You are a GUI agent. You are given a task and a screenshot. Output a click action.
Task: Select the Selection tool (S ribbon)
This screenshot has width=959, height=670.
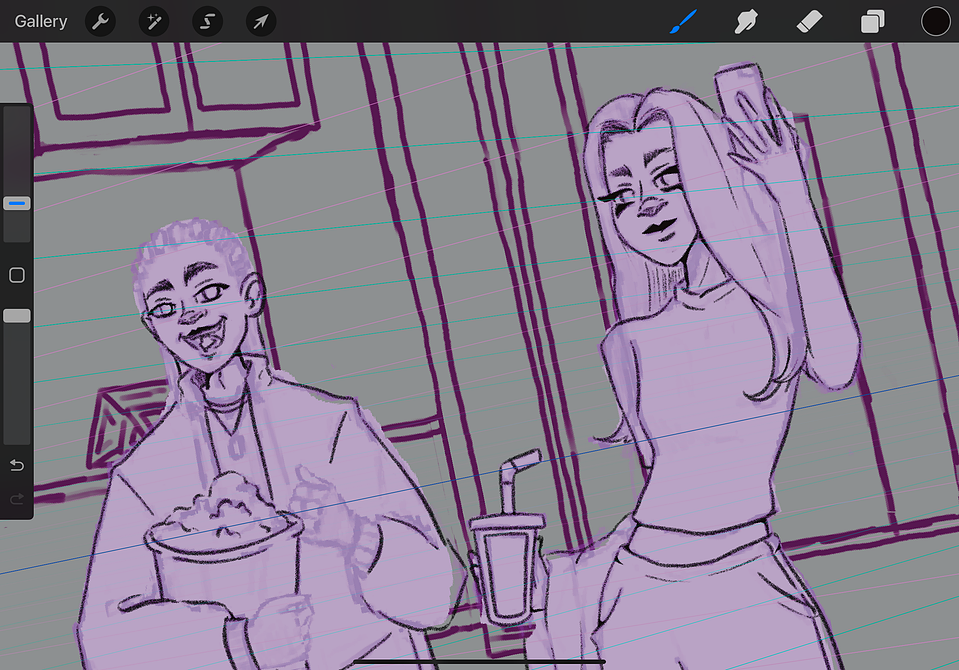click(207, 21)
